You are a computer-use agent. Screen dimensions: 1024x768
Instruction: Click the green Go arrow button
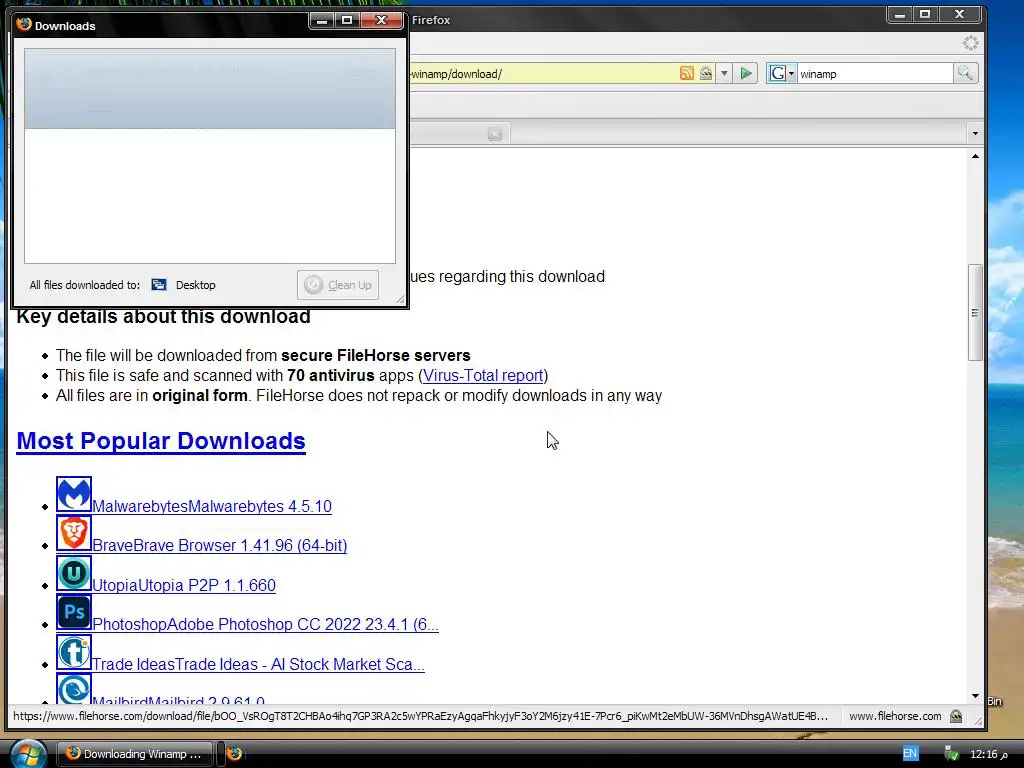click(745, 74)
